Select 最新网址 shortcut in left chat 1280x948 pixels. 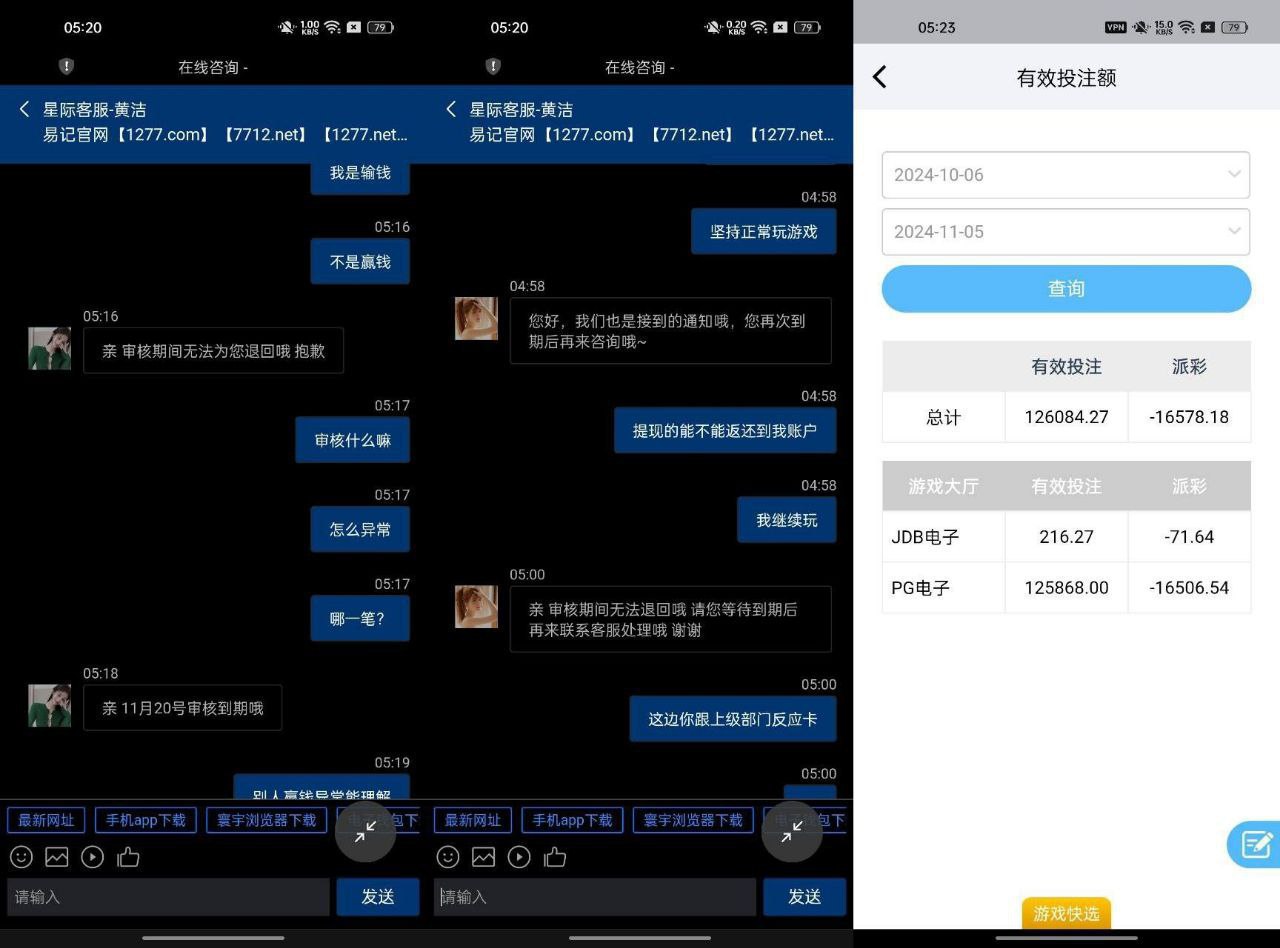click(x=46, y=820)
